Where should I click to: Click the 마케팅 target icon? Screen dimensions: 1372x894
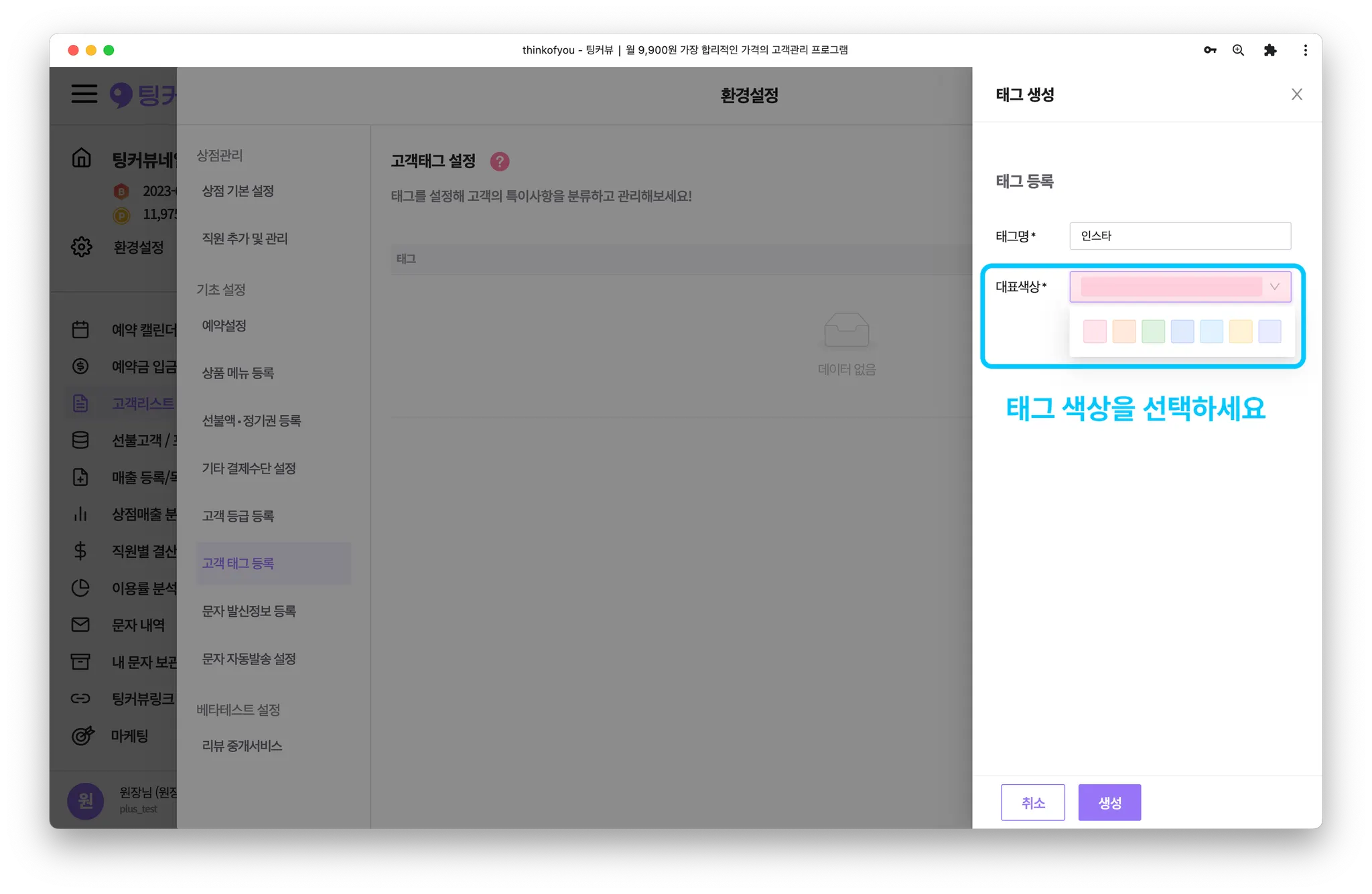(x=82, y=735)
